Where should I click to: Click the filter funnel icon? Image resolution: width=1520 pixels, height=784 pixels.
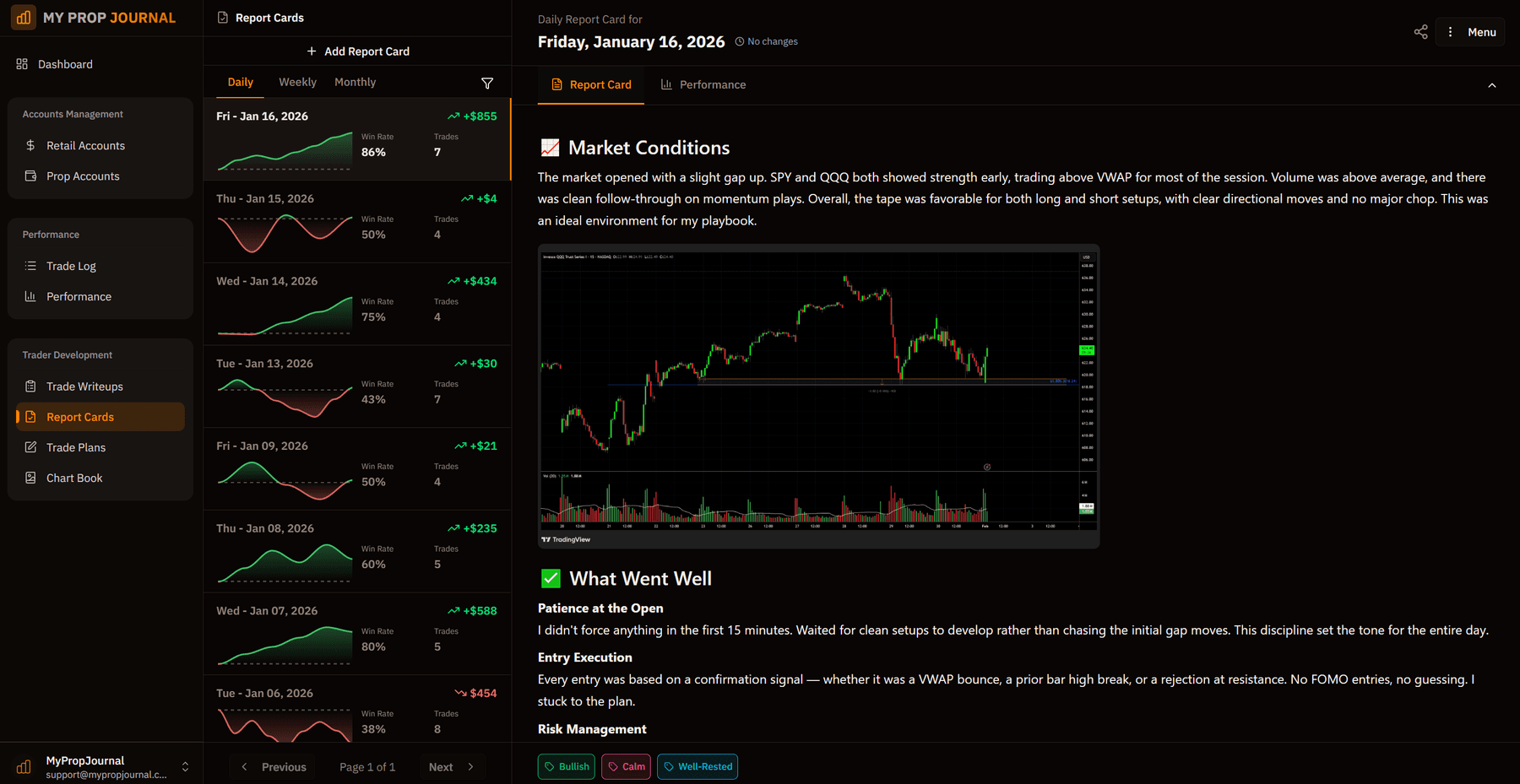pyautogui.click(x=487, y=83)
